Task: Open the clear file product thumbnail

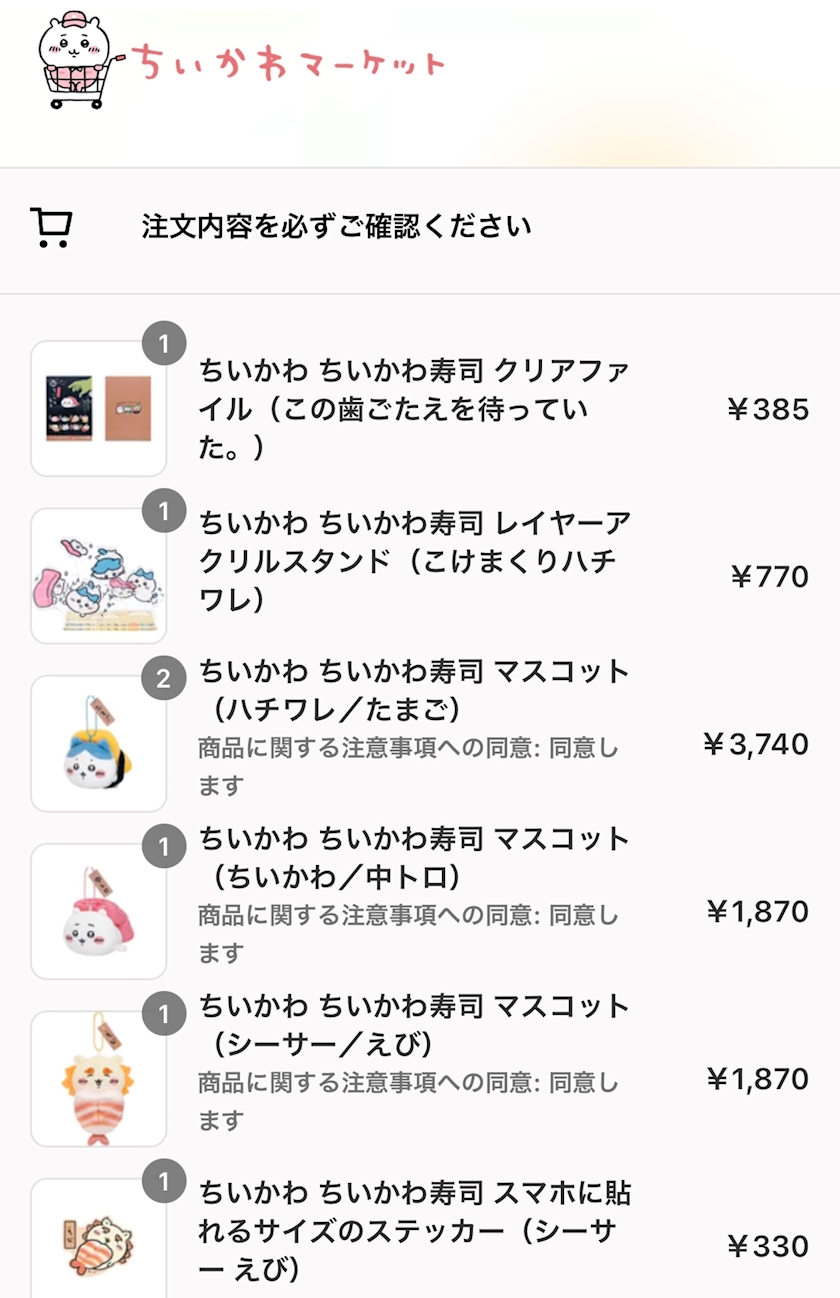Action: pos(98,408)
